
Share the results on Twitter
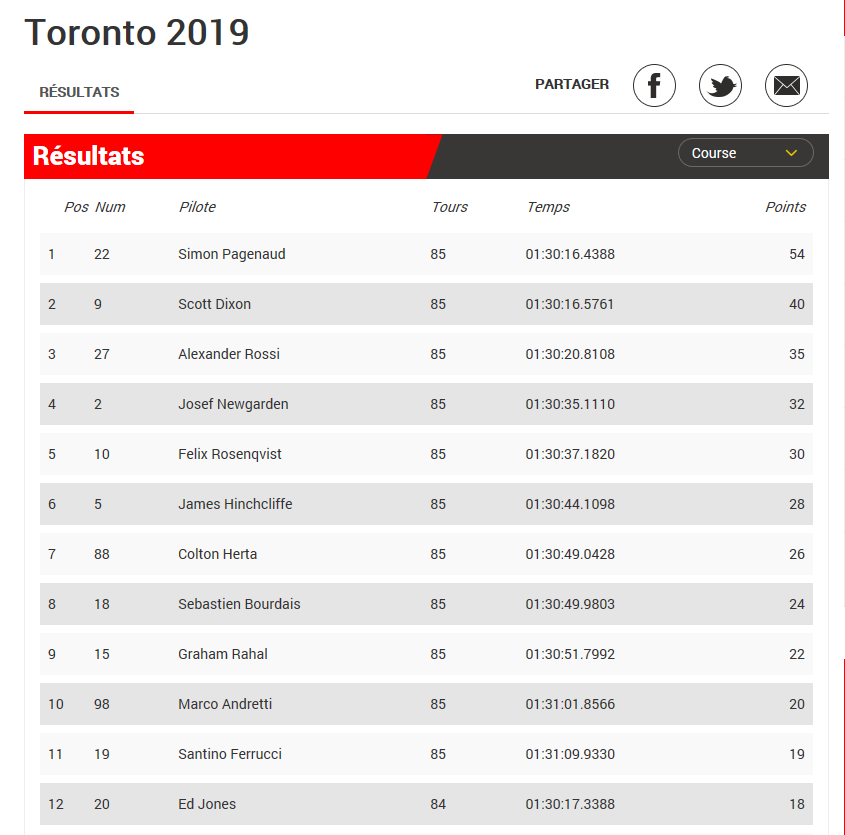click(720, 85)
